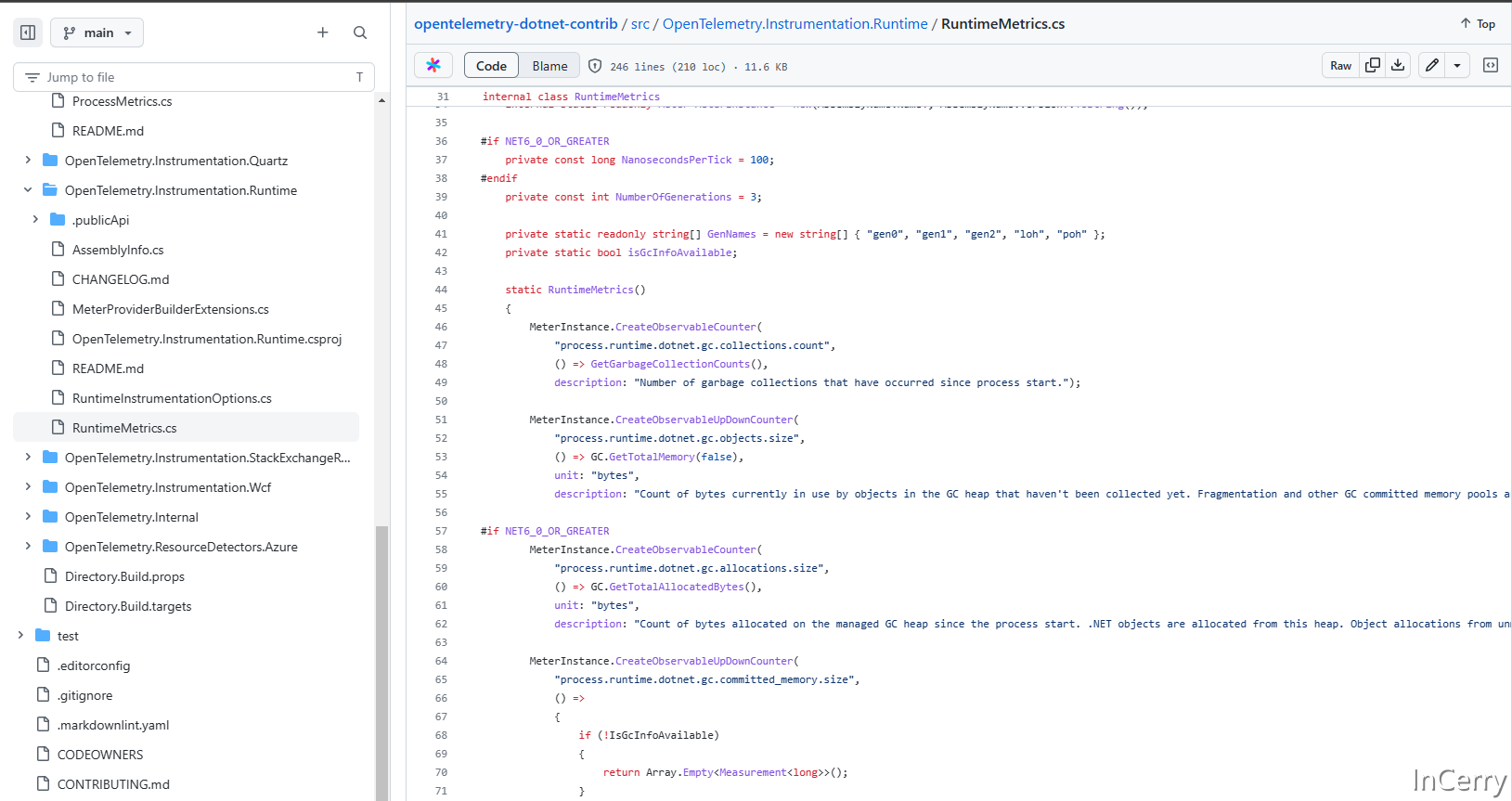Expand the OpenTelemetry.Instrumentation.Quartz folder
This screenshot has height=801, width=1512.
pos(28,161)
